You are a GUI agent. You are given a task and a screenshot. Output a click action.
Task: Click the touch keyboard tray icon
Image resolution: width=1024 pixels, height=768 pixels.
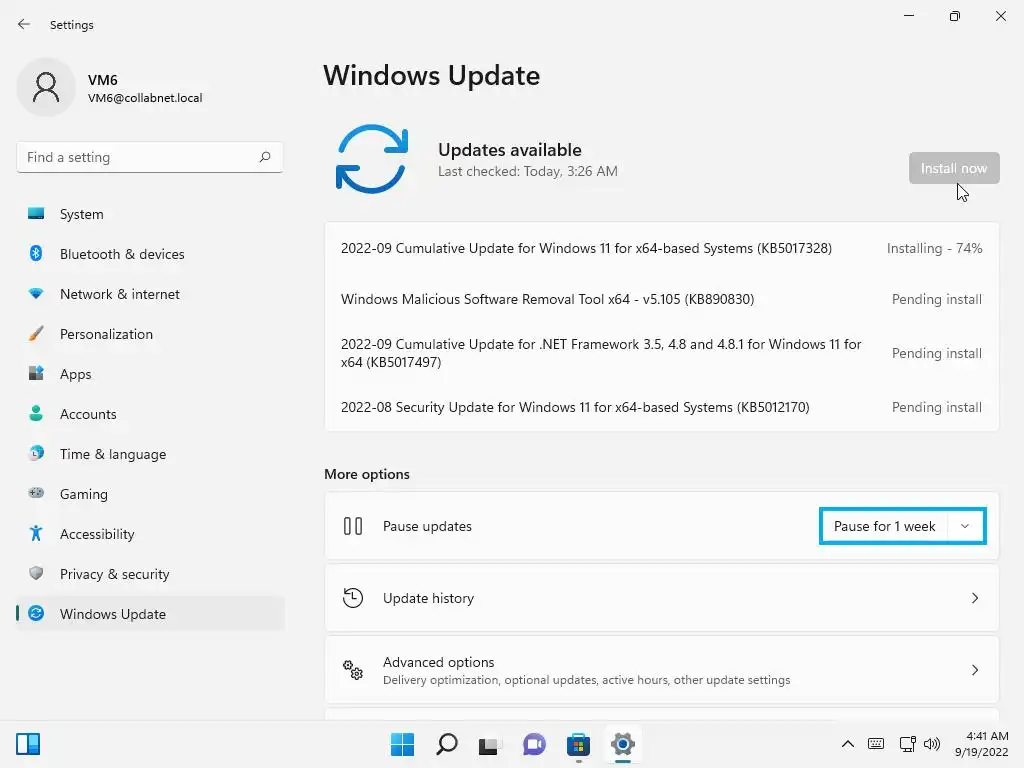click(x=876, y=744)
